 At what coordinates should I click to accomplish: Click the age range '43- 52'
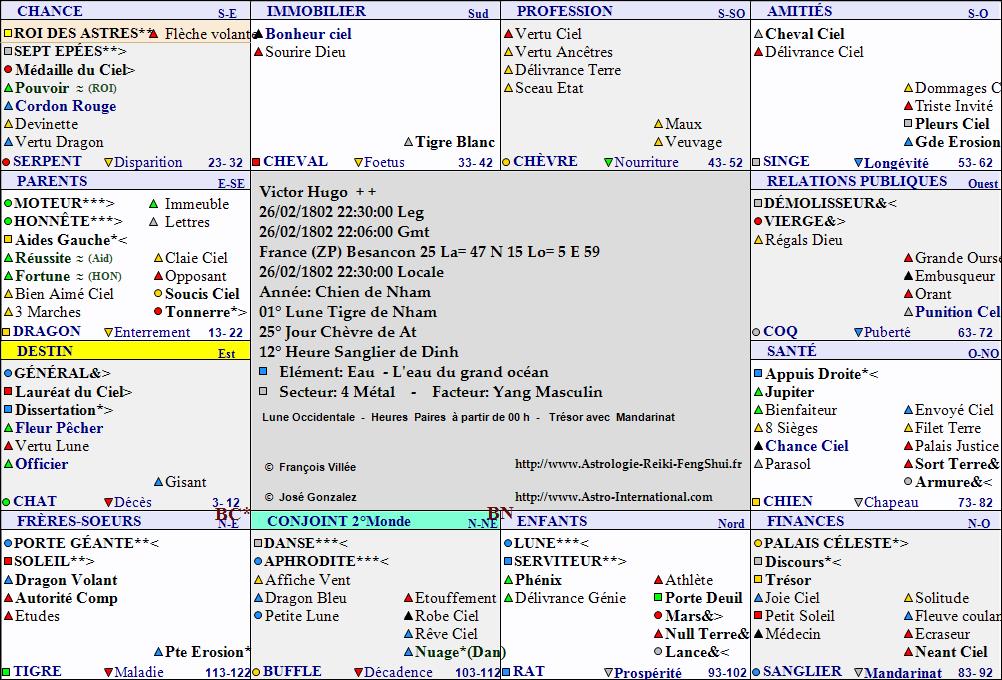click(x=725, y=163)
